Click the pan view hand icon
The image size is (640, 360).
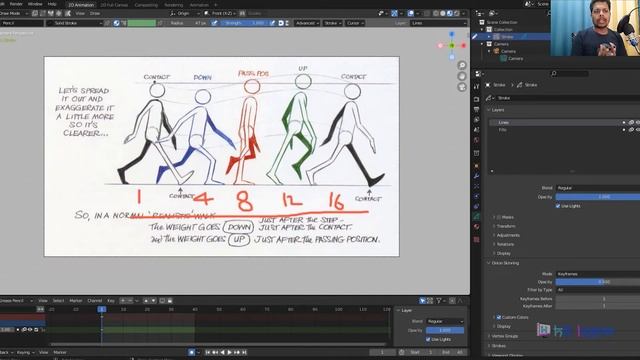click(x=462, y=76)
